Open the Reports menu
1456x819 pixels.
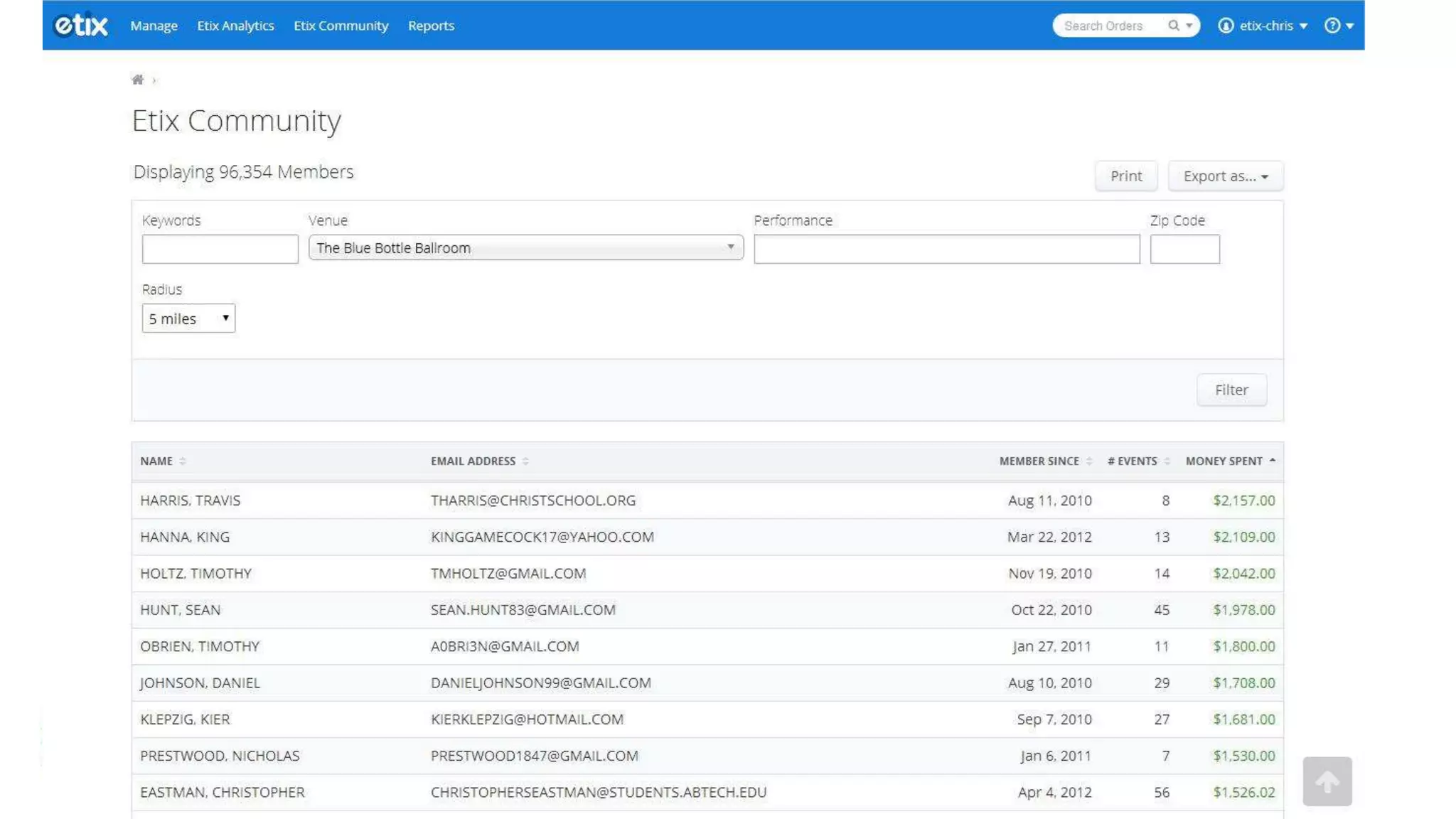click(431, 26)
